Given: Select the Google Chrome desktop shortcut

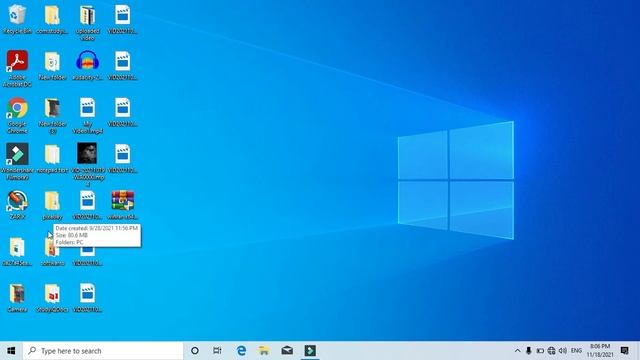Looking at the screenshot, I should point(17,115).
